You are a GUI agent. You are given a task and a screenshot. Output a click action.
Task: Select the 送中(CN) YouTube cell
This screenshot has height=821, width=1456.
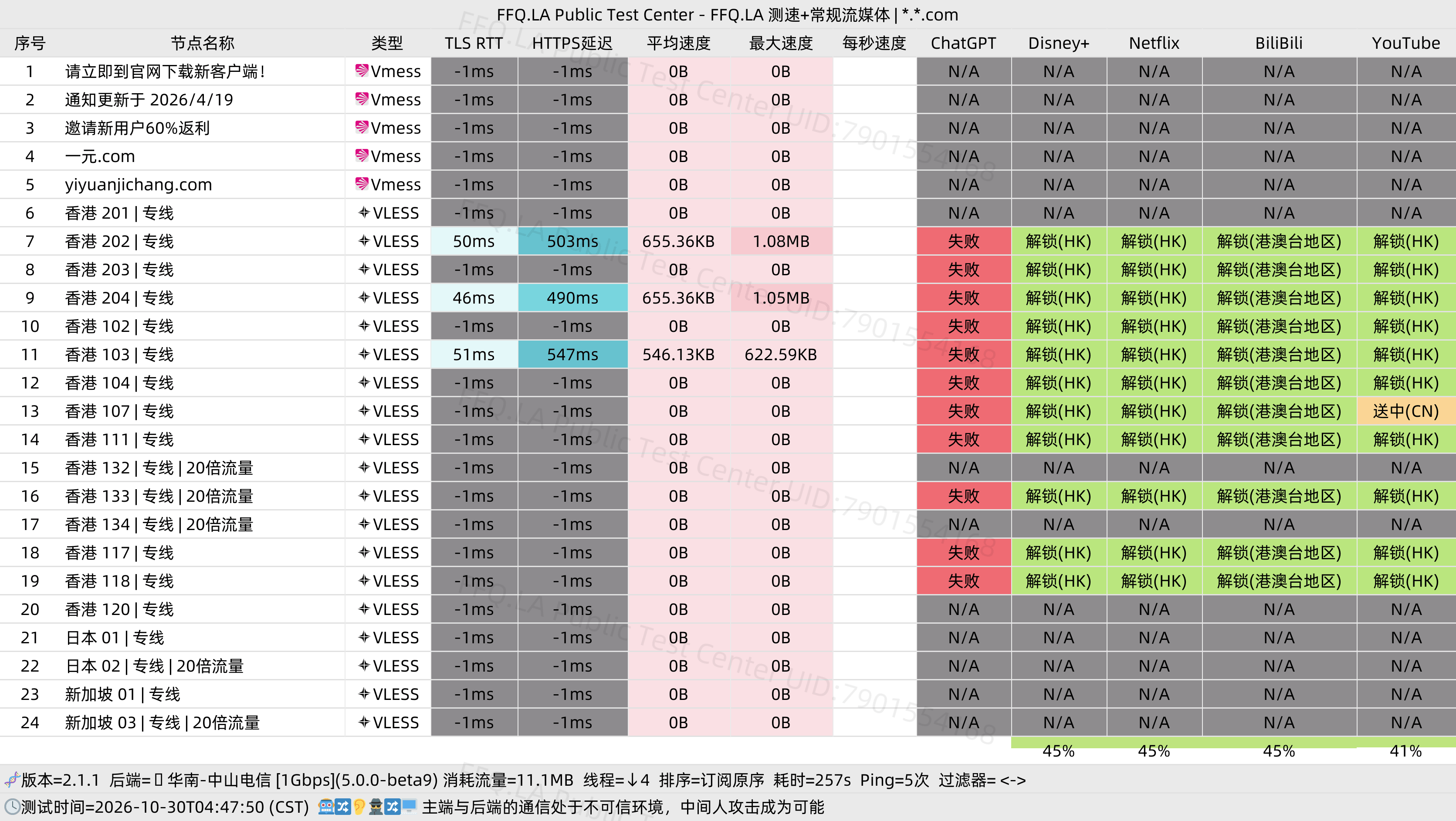click(x=1406, y=411)
